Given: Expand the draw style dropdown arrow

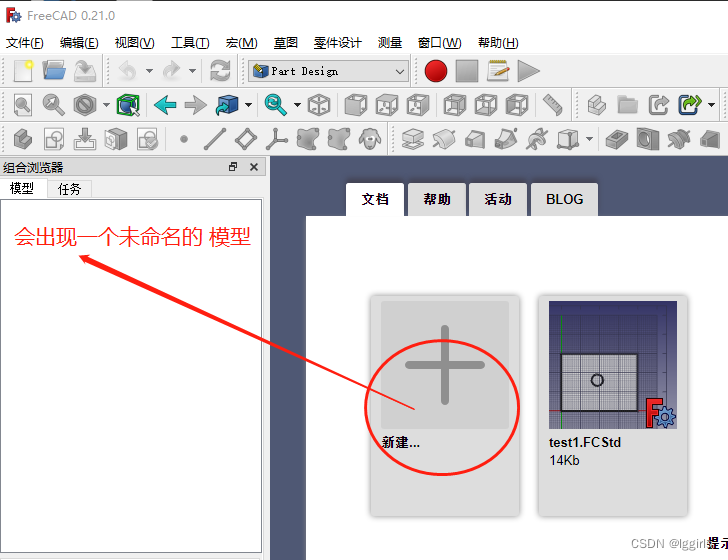Looking at the screenshot, I should [106, 105].
